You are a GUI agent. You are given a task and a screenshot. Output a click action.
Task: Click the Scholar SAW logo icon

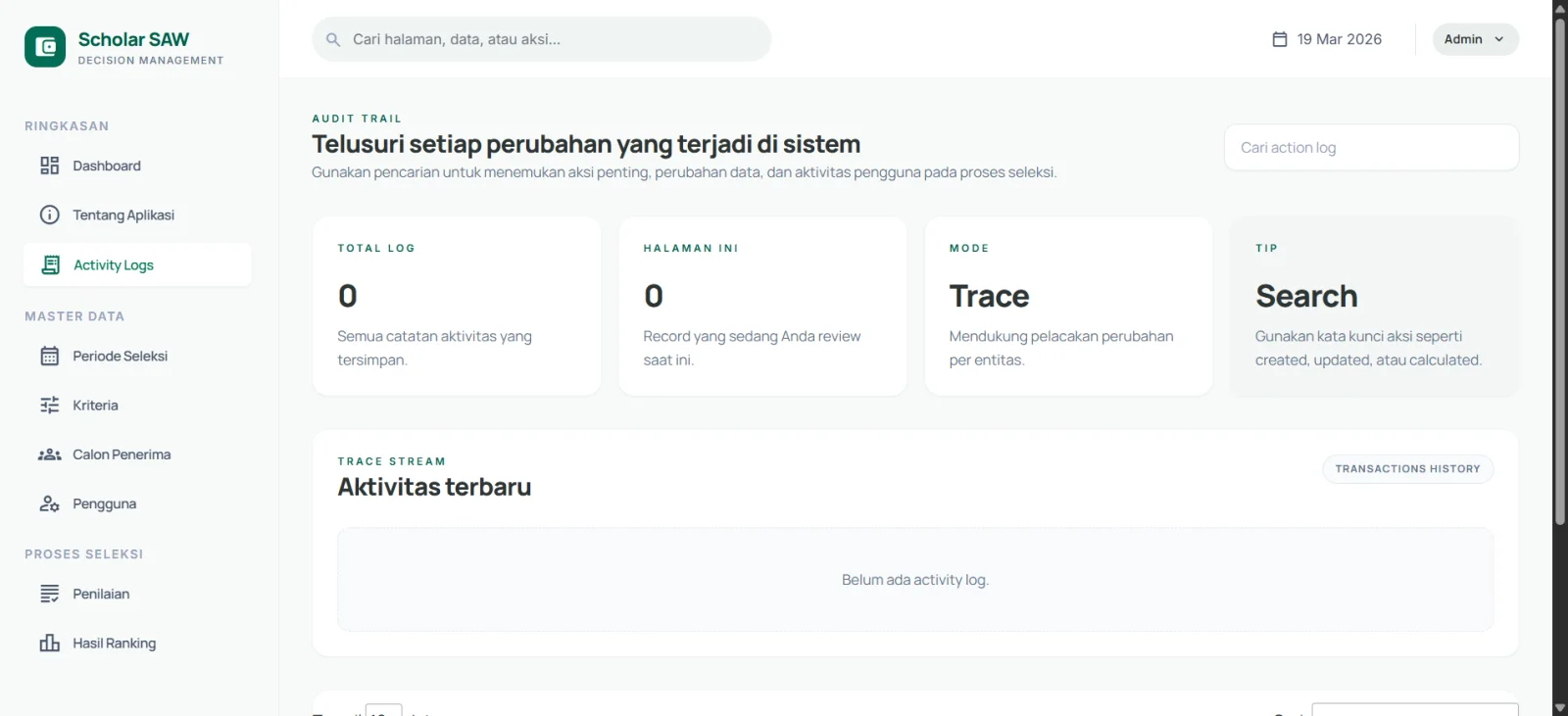[x=45, y=47]
